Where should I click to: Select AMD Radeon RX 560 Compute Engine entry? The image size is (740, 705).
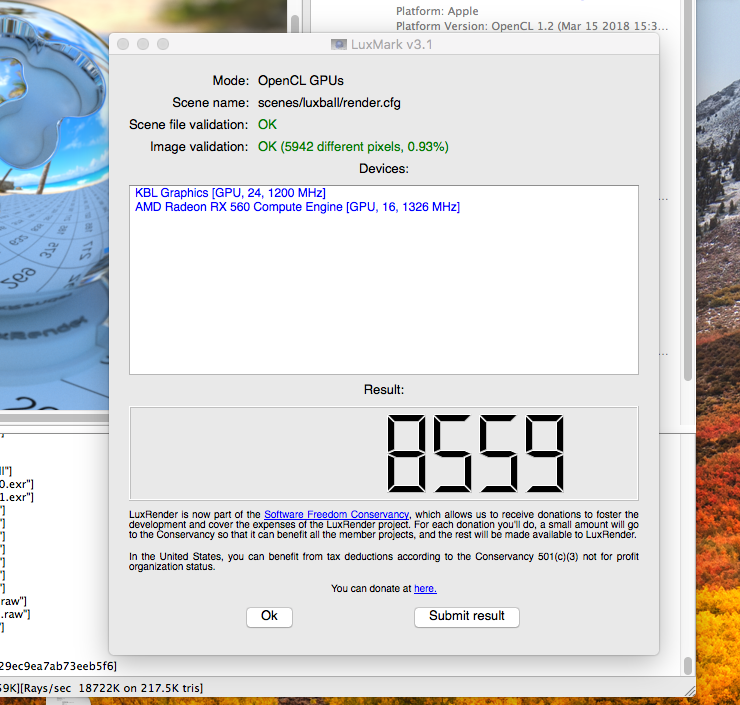pos(297,207)
